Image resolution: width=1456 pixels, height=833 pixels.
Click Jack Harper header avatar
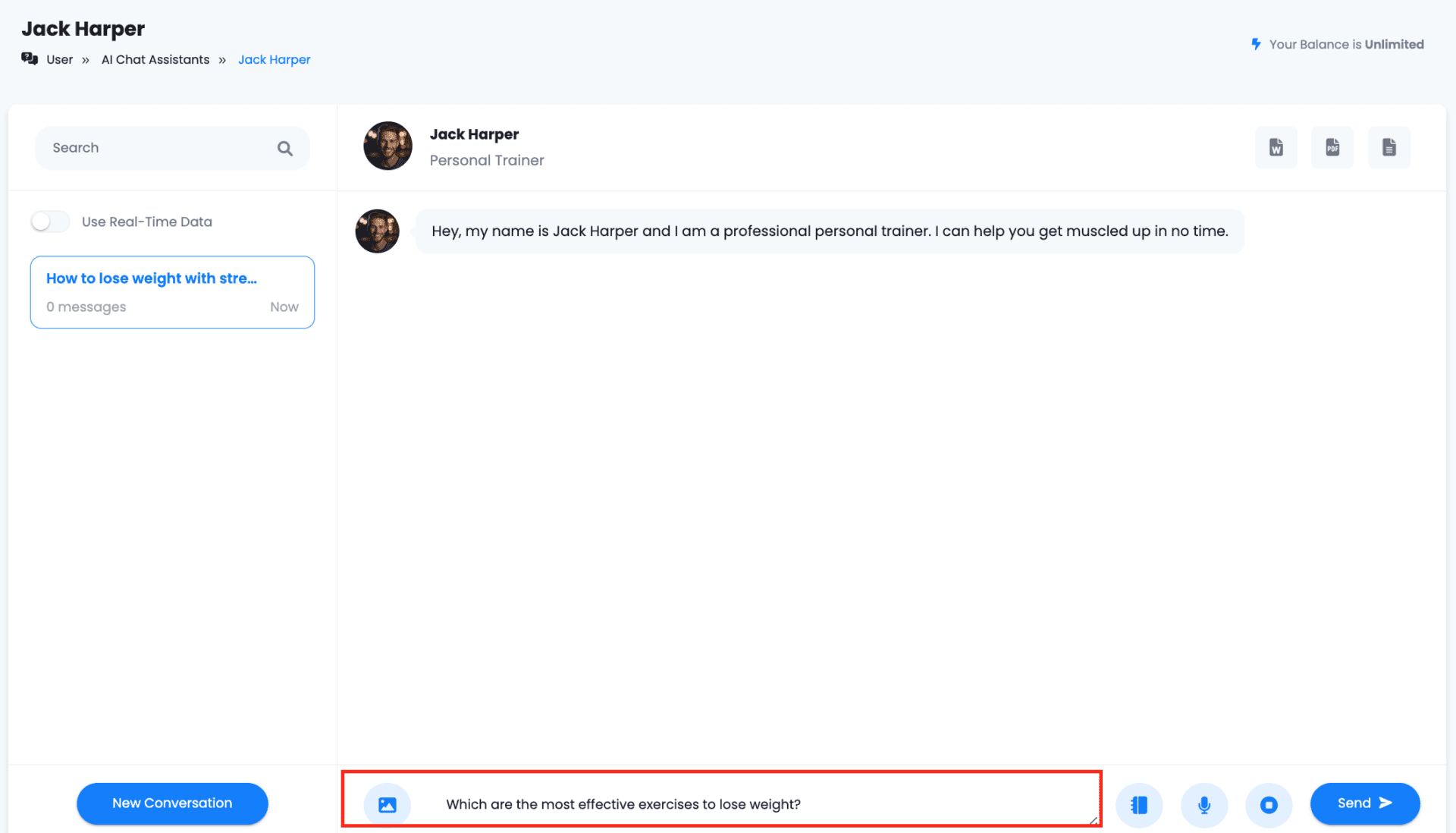click(x=388, y=146)
